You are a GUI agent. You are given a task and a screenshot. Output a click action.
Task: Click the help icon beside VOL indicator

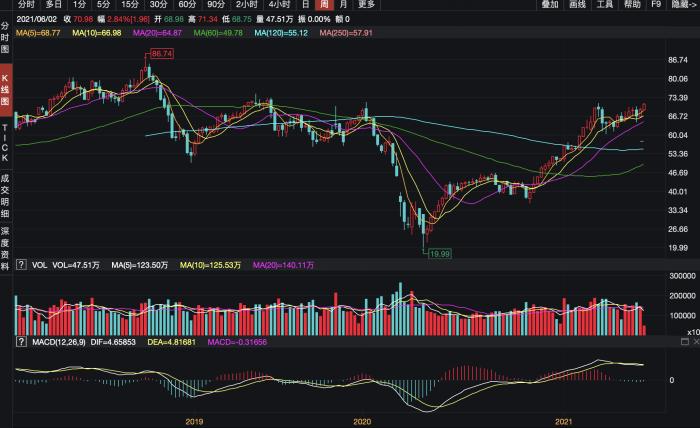20,265
